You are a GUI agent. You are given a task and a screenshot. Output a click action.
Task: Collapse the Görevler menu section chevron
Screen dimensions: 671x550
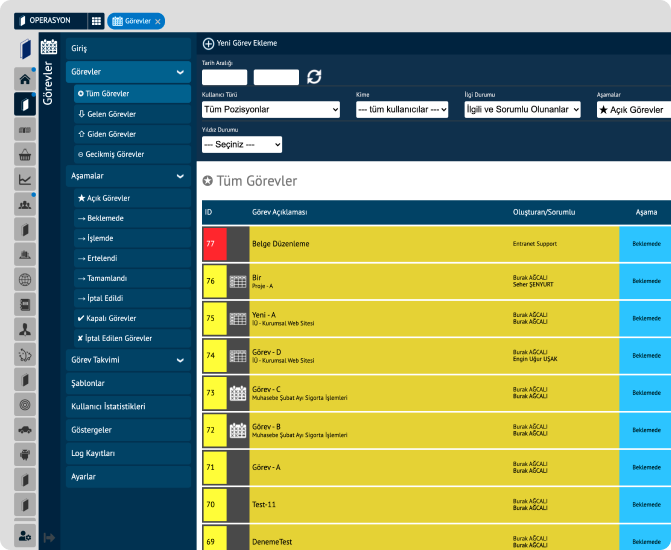point(181,72)
